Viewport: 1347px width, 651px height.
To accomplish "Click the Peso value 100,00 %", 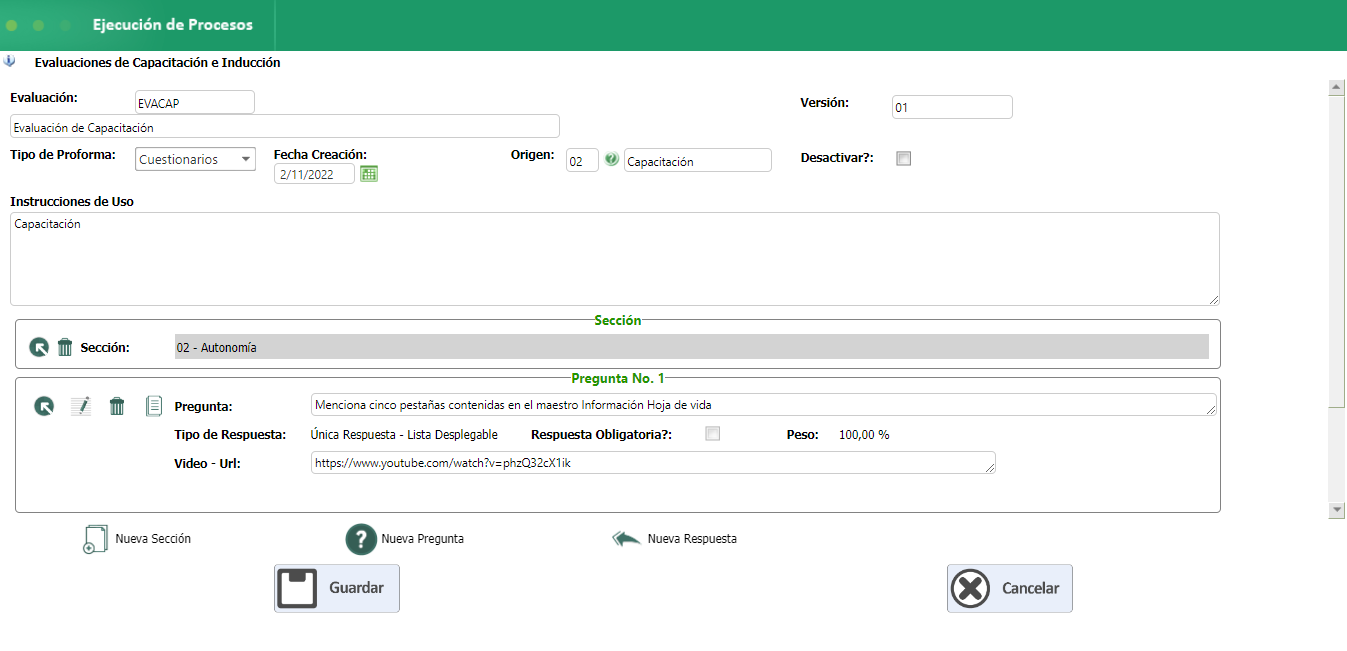I will click(x=864, y=435).
